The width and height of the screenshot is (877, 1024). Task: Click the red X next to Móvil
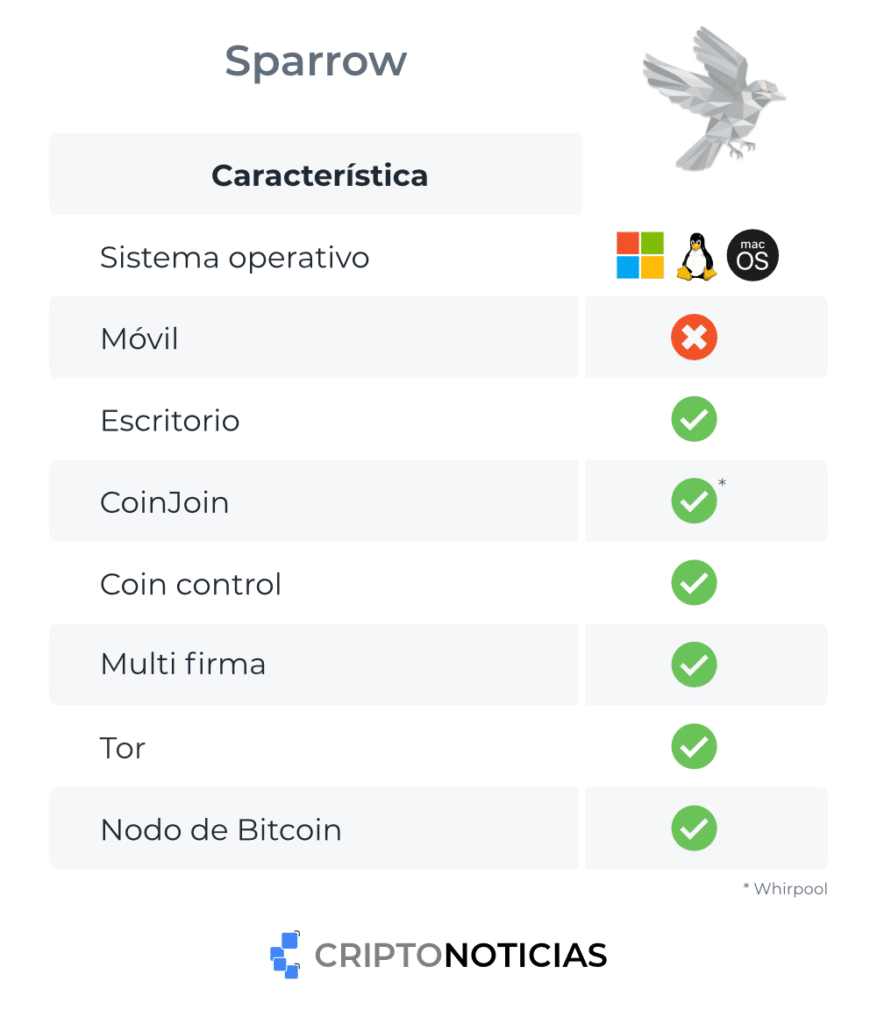[694, 338]
